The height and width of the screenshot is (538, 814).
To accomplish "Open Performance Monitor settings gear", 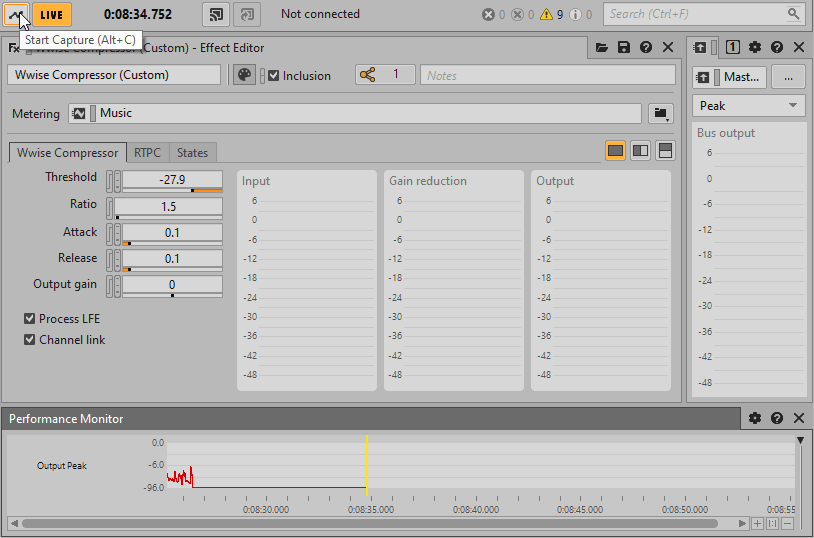I will click(x=755, y=418).
